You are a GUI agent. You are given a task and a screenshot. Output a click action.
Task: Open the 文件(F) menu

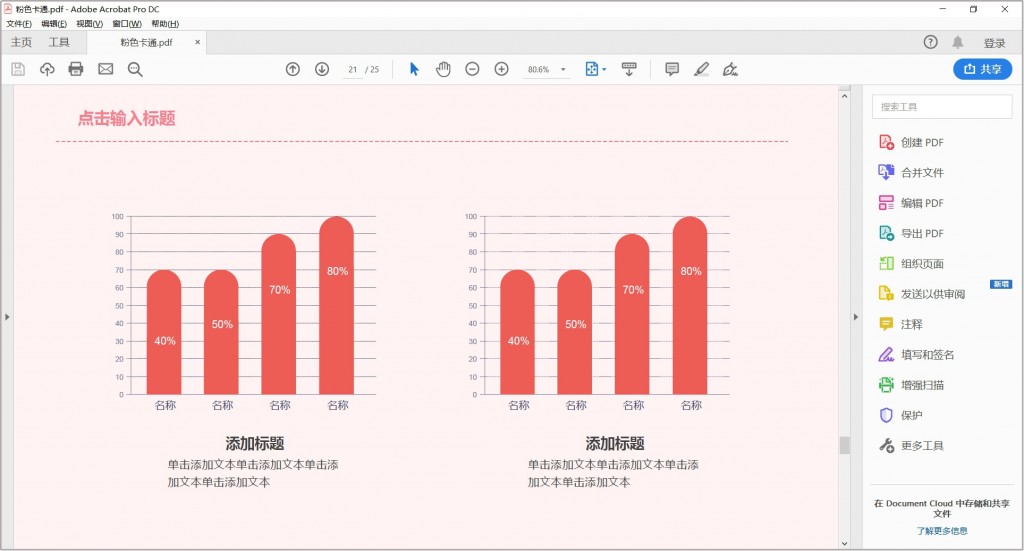click(19, 24)
